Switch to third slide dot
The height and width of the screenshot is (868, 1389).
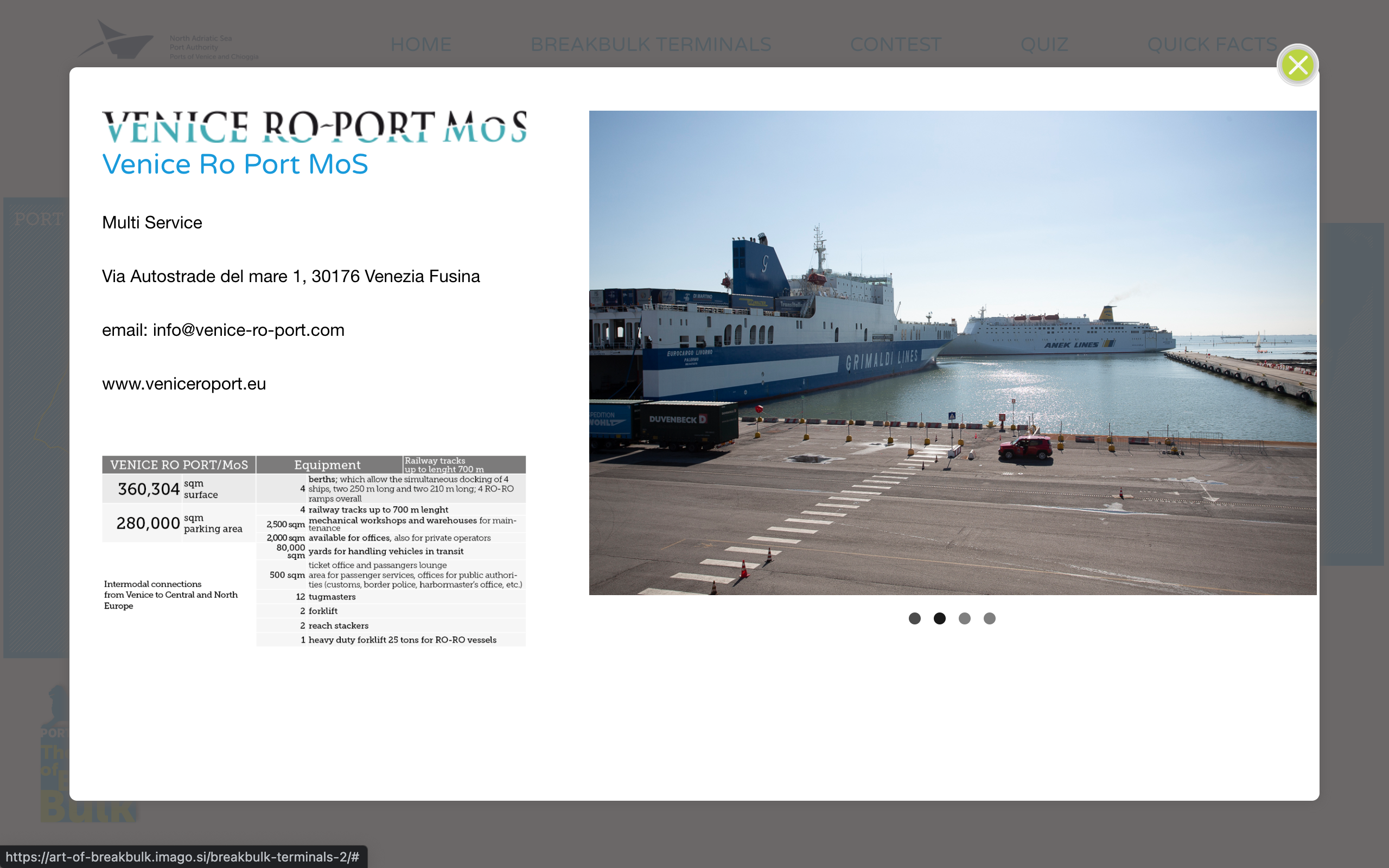[964, 618]
